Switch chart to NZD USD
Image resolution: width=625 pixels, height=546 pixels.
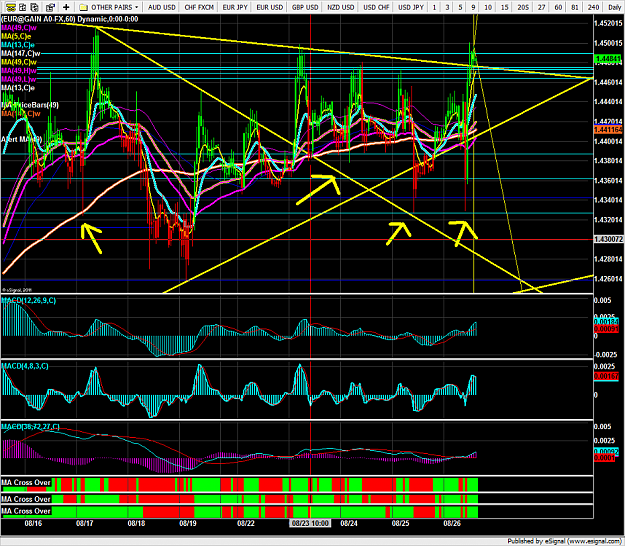point(340,7)
